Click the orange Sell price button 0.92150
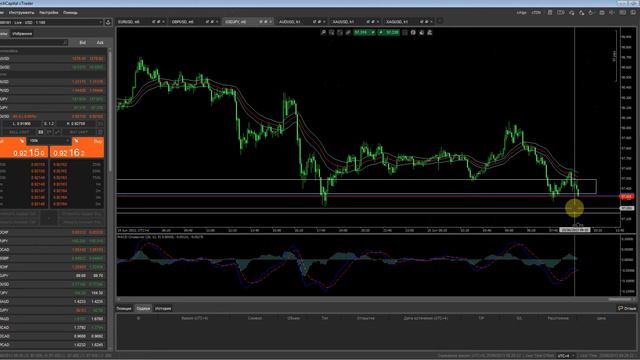Viewport: 640px width, 360px height. tap(24, 153)
